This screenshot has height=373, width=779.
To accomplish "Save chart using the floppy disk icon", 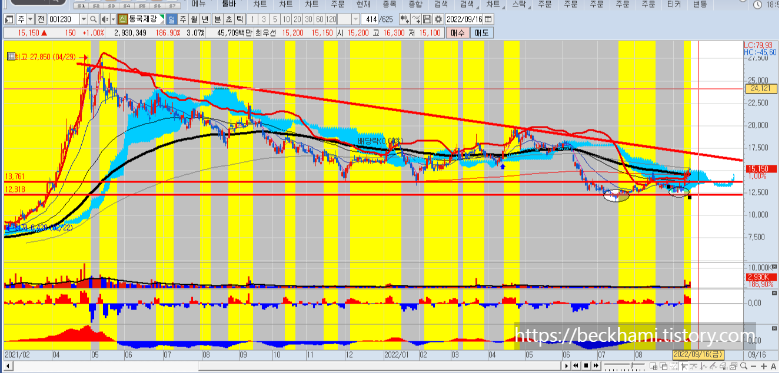I will coord(427,19).
